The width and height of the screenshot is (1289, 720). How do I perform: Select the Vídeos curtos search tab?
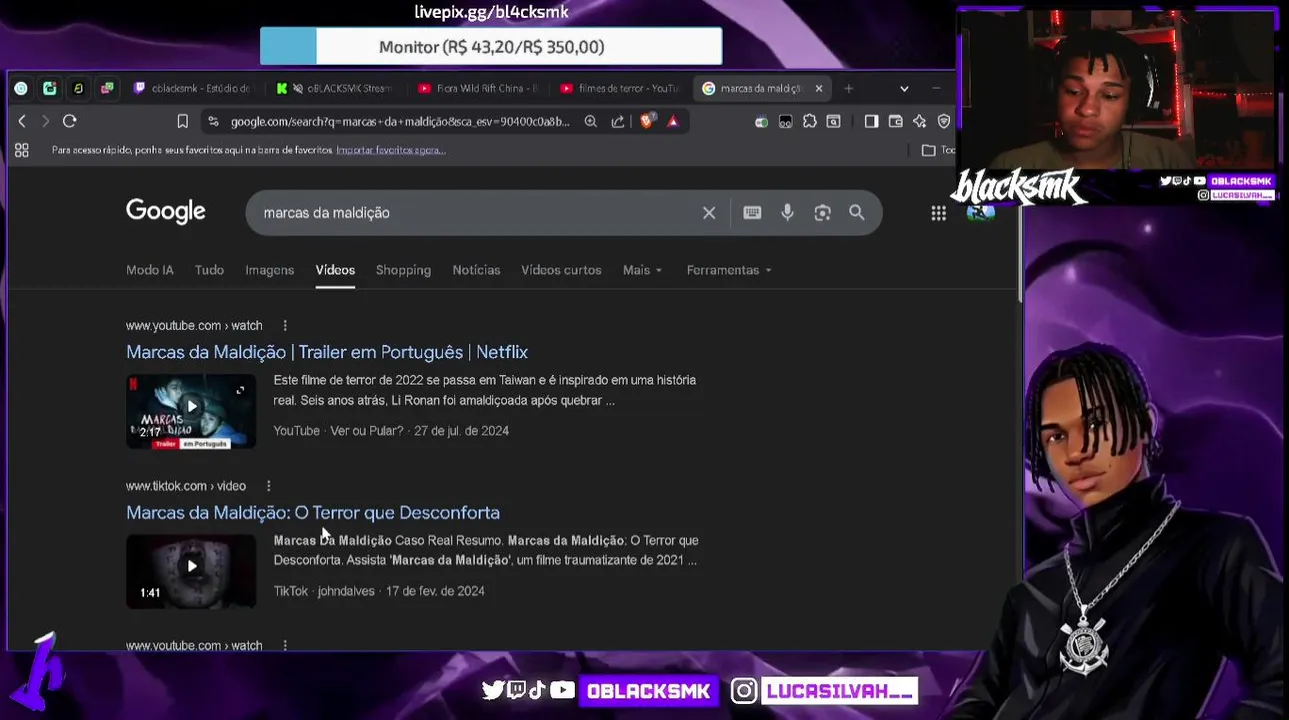[x=561, y=270]
